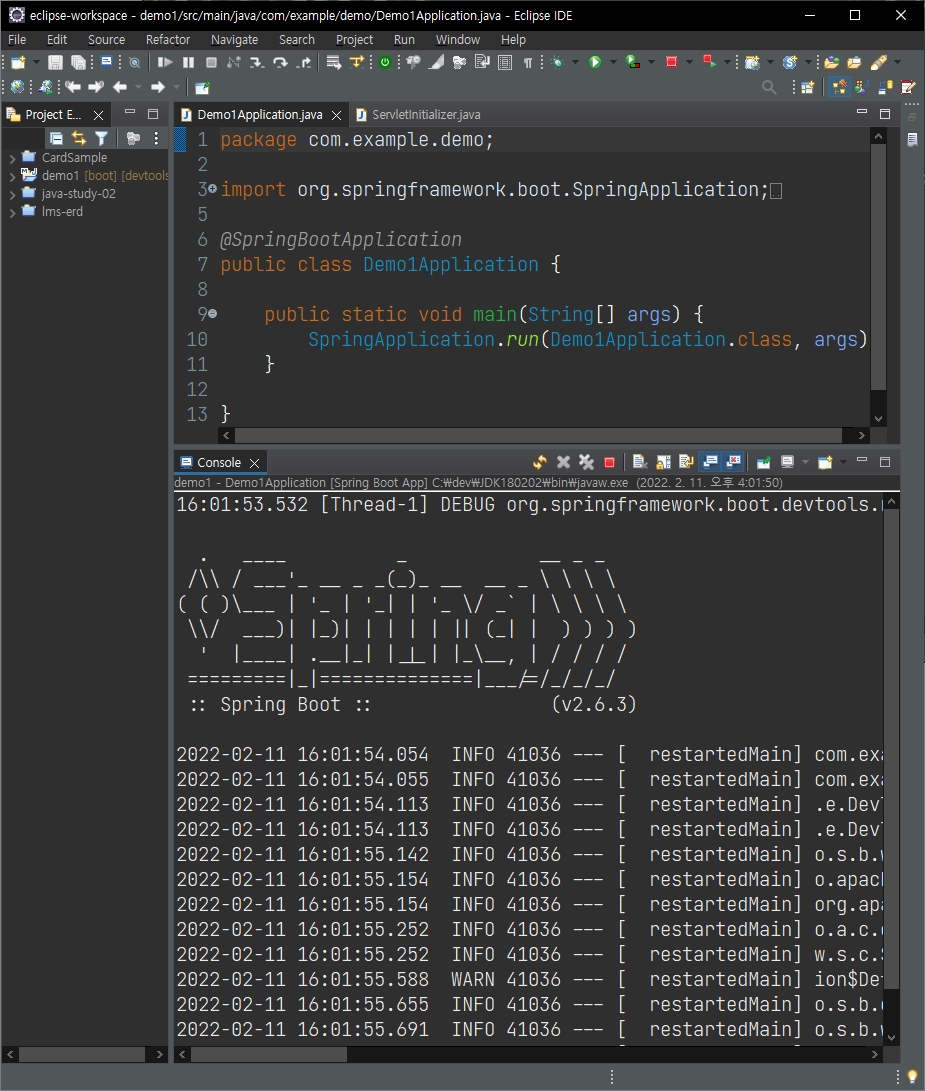The width and height of the screenshot is (925, 1091).
Task: Expand the lms-erd project node
Action: pos(12,212)
